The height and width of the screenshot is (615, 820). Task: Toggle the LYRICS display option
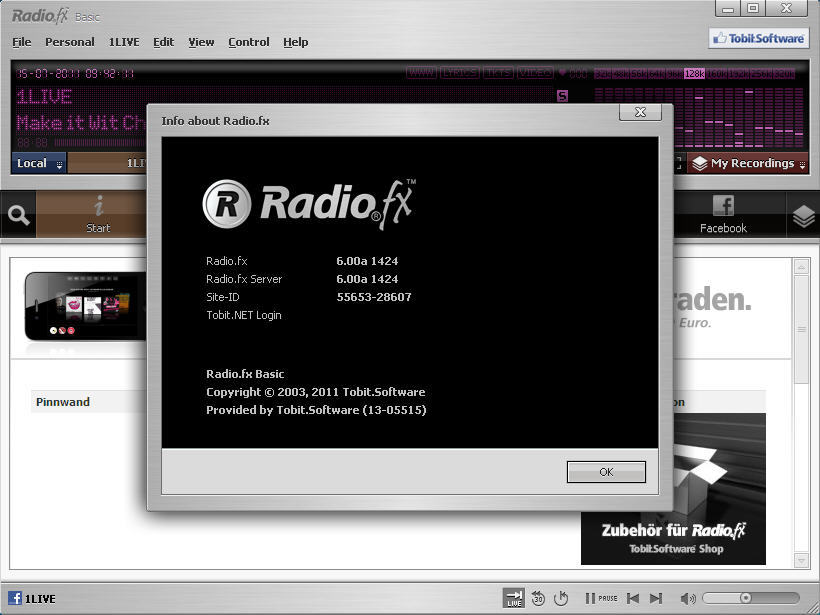459,73
